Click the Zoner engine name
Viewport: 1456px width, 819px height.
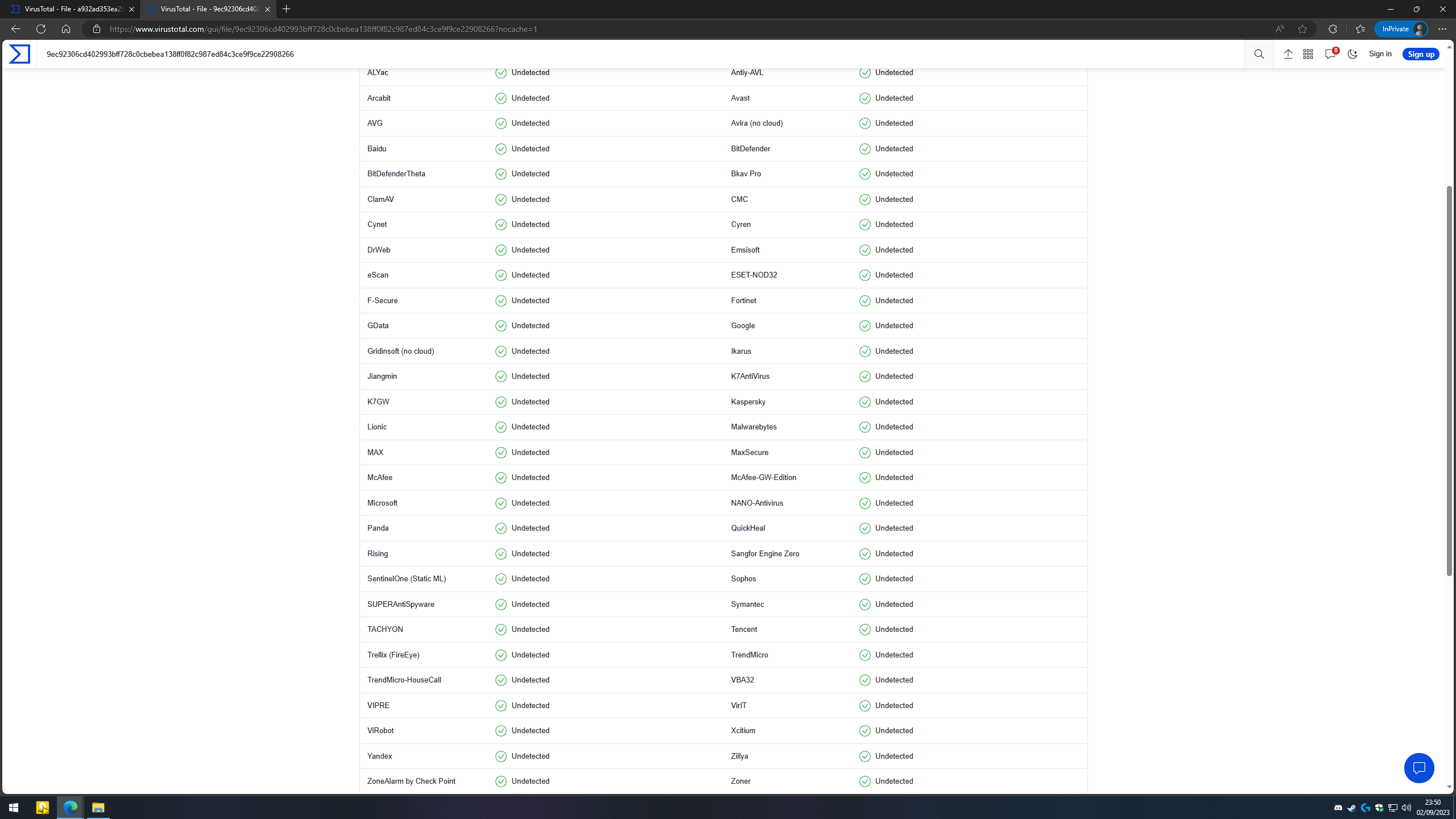point(741,781)
